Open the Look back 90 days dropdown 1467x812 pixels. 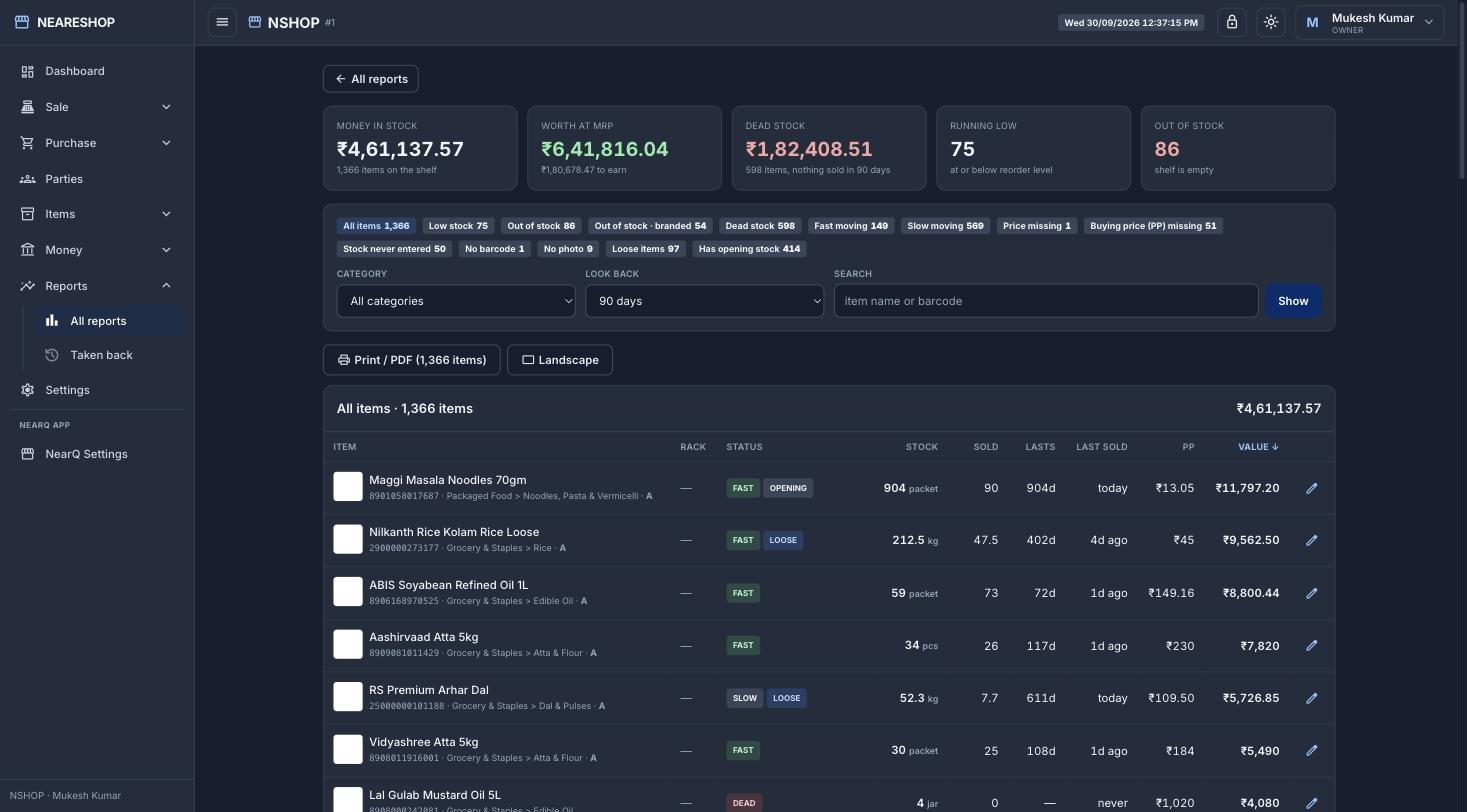tap(704, 301)
